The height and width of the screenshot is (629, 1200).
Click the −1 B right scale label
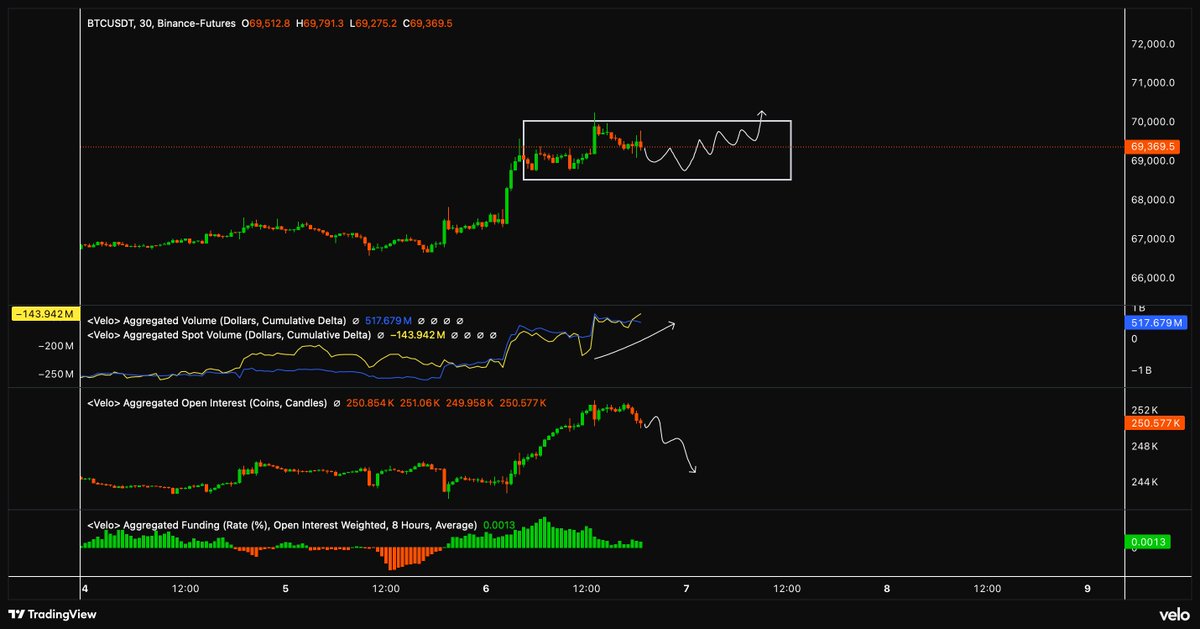coord(1144,371)
